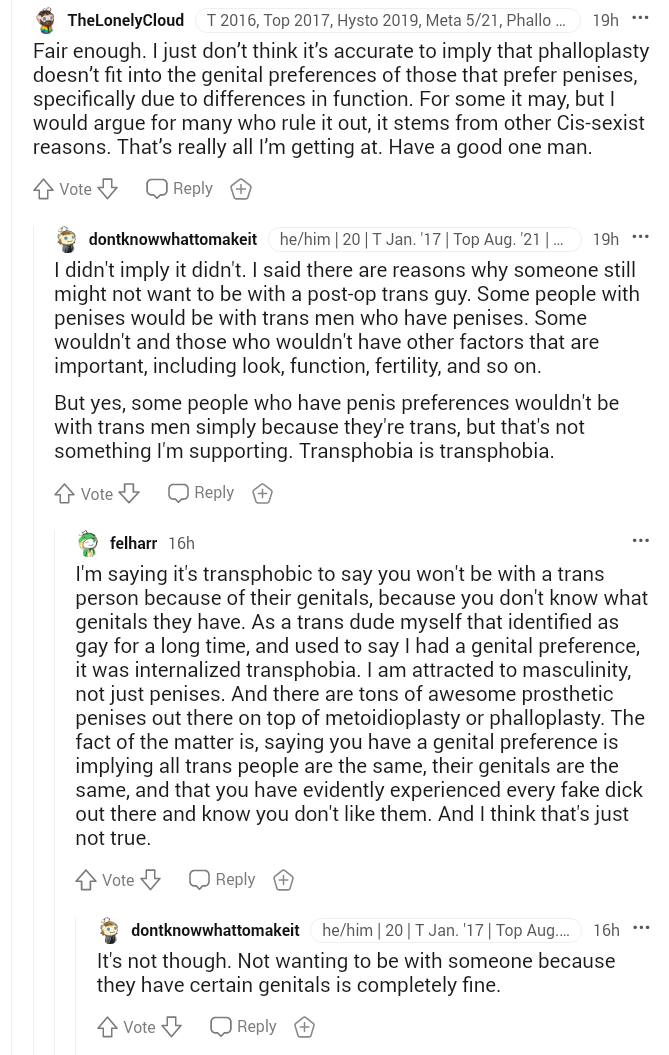
Task: Reply to felharr's comment
Action: [223, 880]
